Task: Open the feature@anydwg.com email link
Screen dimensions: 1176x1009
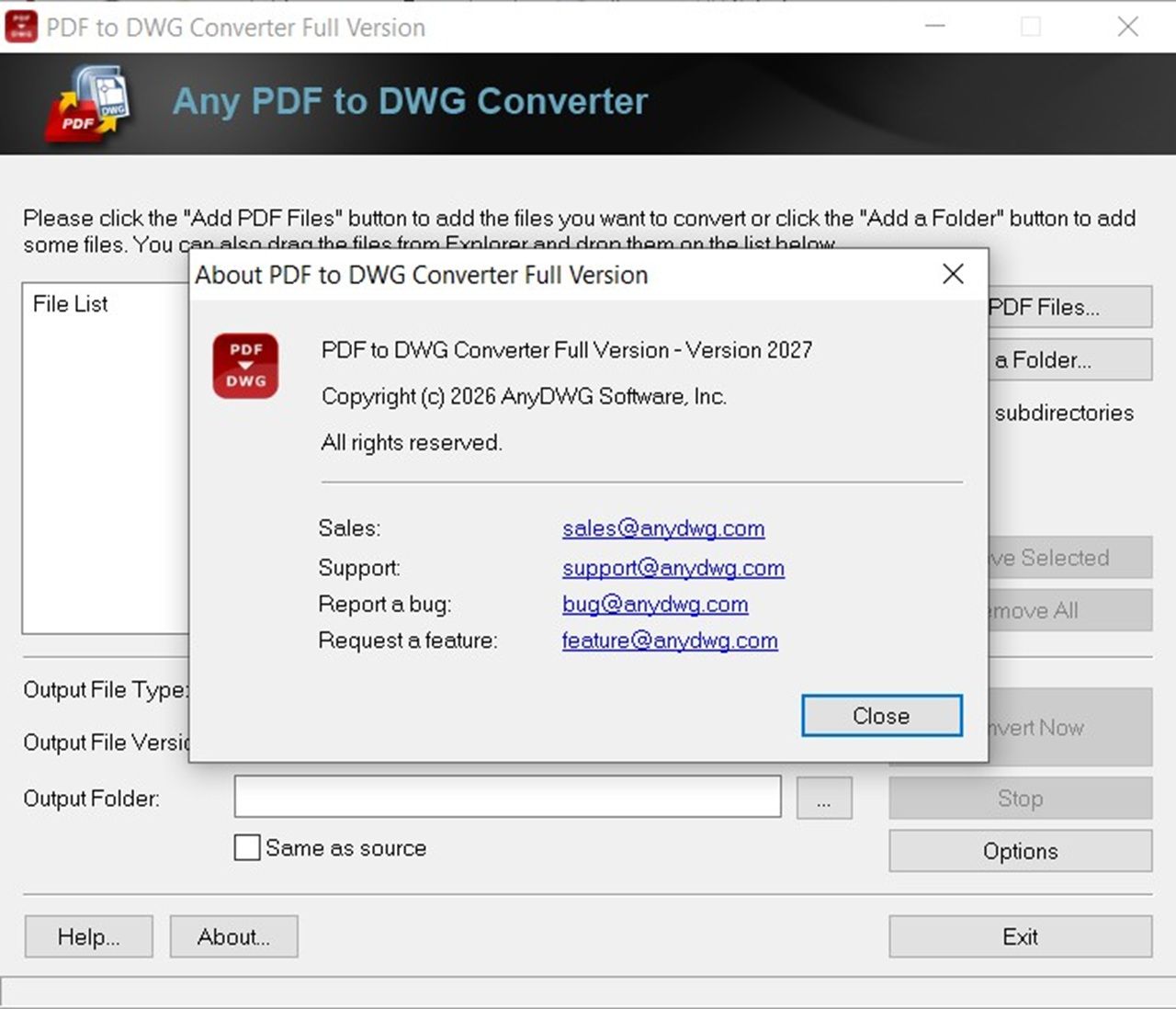Action: pyautogui.click(x=670, y=641)
